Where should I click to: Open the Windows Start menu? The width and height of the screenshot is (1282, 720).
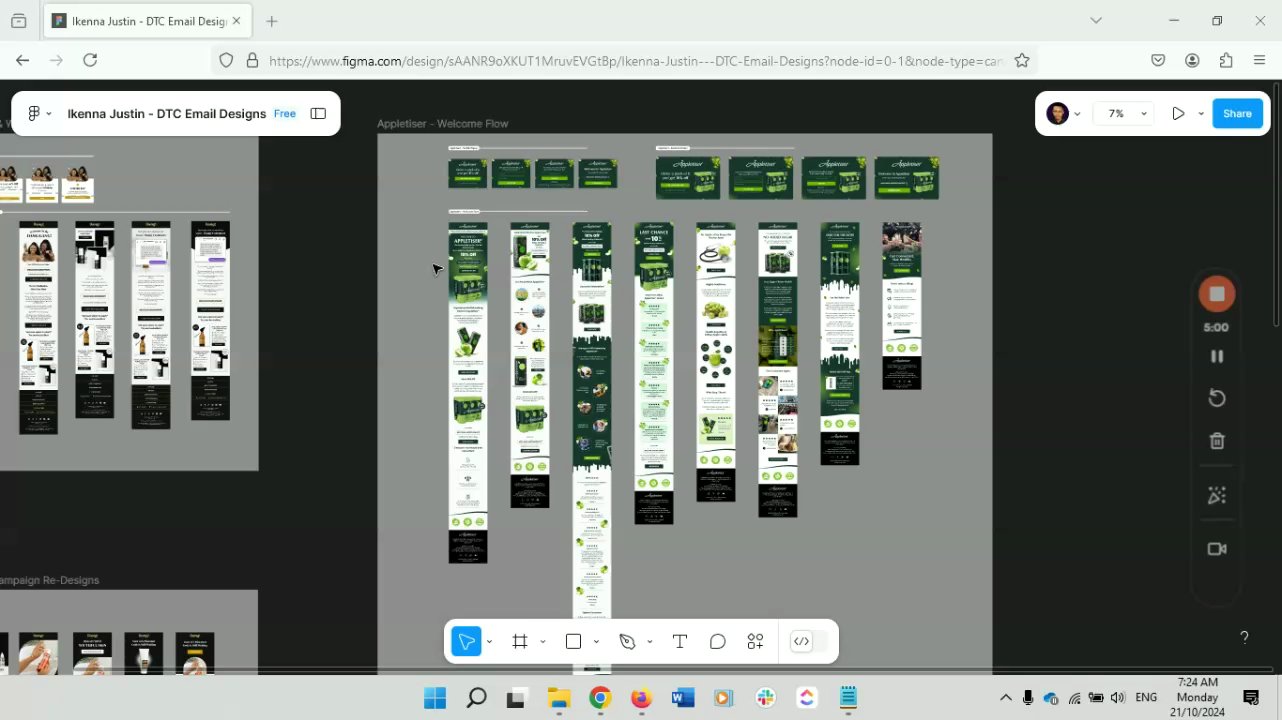tap(435, 698)
